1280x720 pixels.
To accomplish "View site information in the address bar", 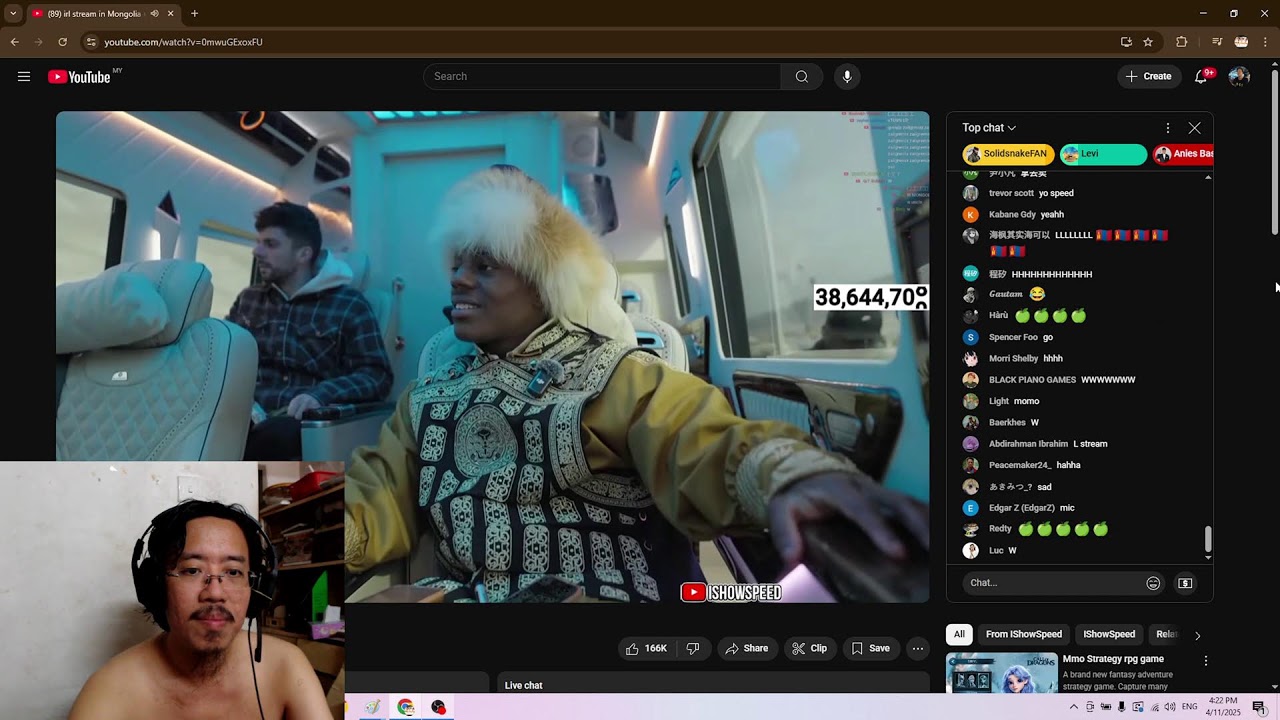I will pos(91,42).
